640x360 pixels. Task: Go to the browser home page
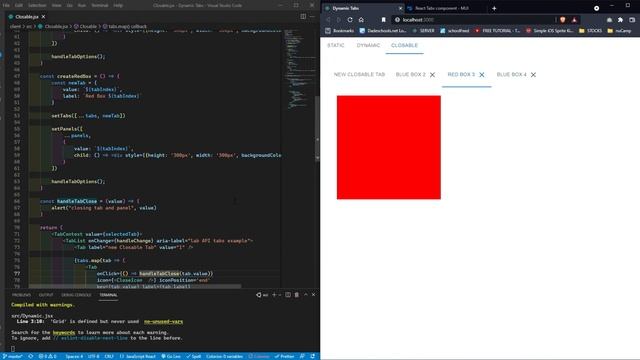[x=361, y=20]
